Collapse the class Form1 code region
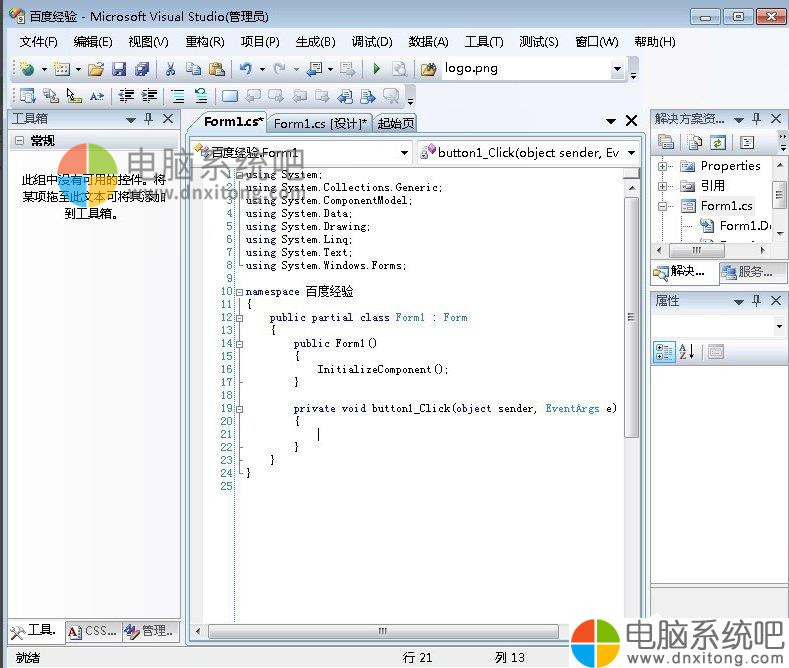 240,318
